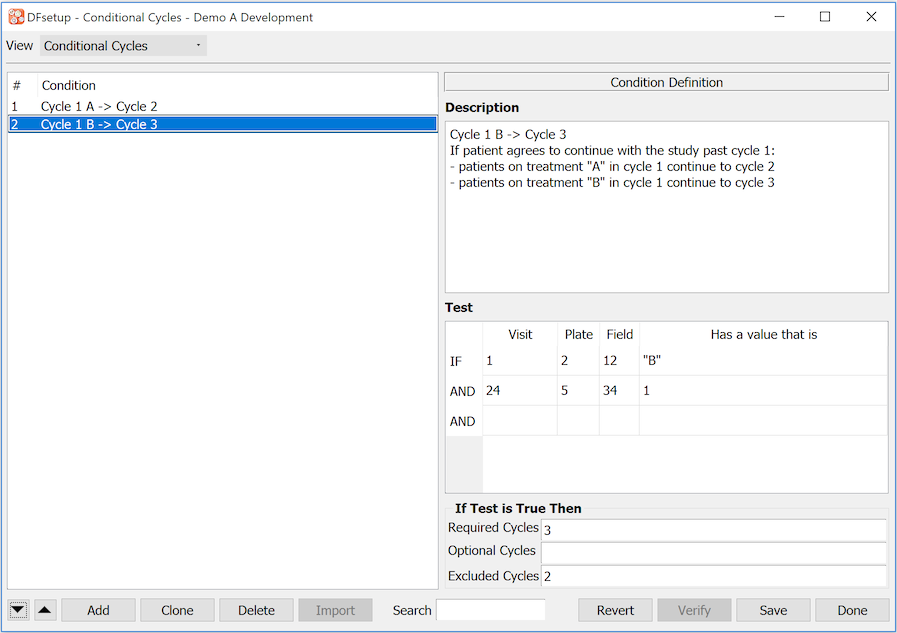The height and width of the screenshot is (633, 897).
Task: Open the View dropdown showing Conditional Cycles
Action: [x=123, y=46]
